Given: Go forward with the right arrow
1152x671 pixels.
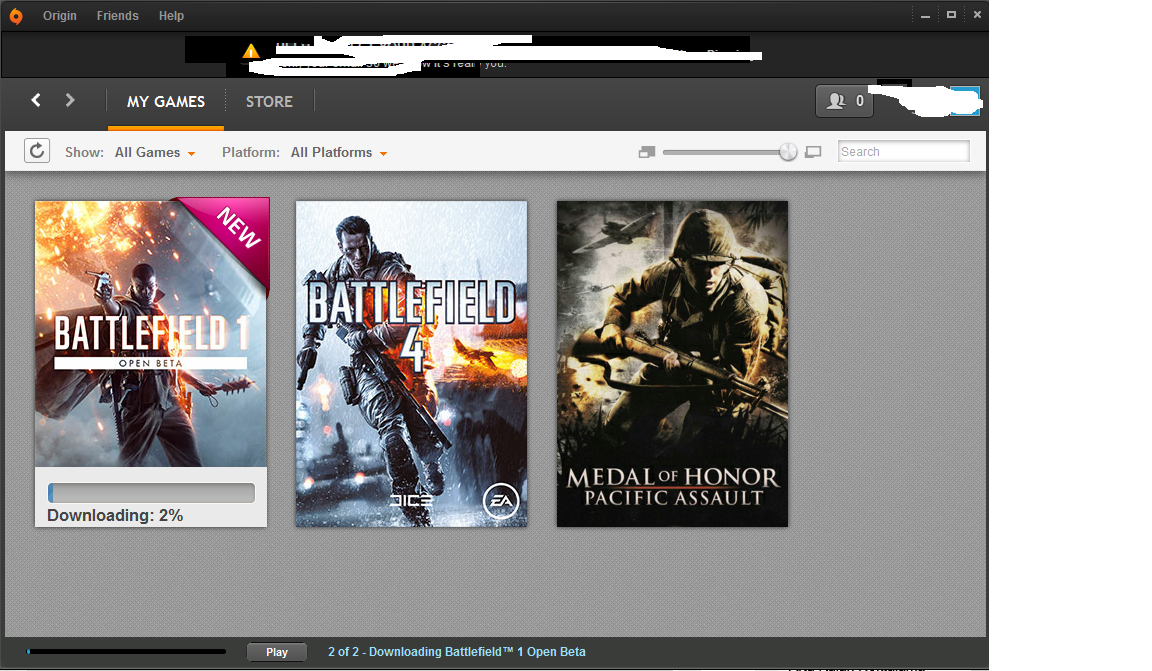Looking at the screenshot, I should 70,100.
